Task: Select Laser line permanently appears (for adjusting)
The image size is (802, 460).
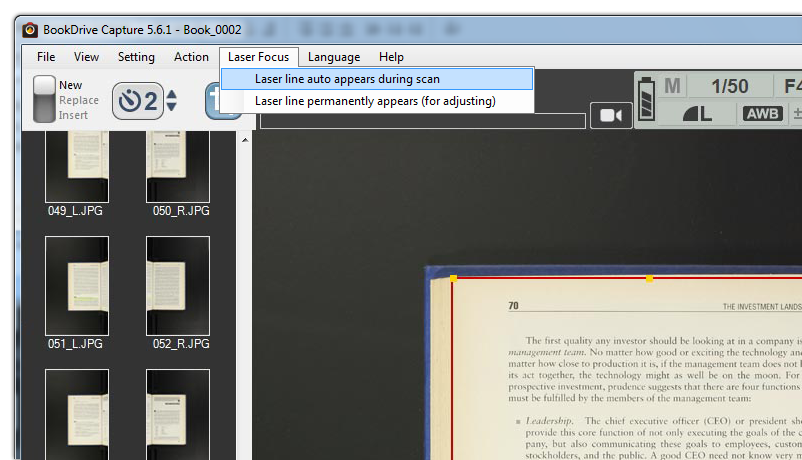Action: coord(377,101)
